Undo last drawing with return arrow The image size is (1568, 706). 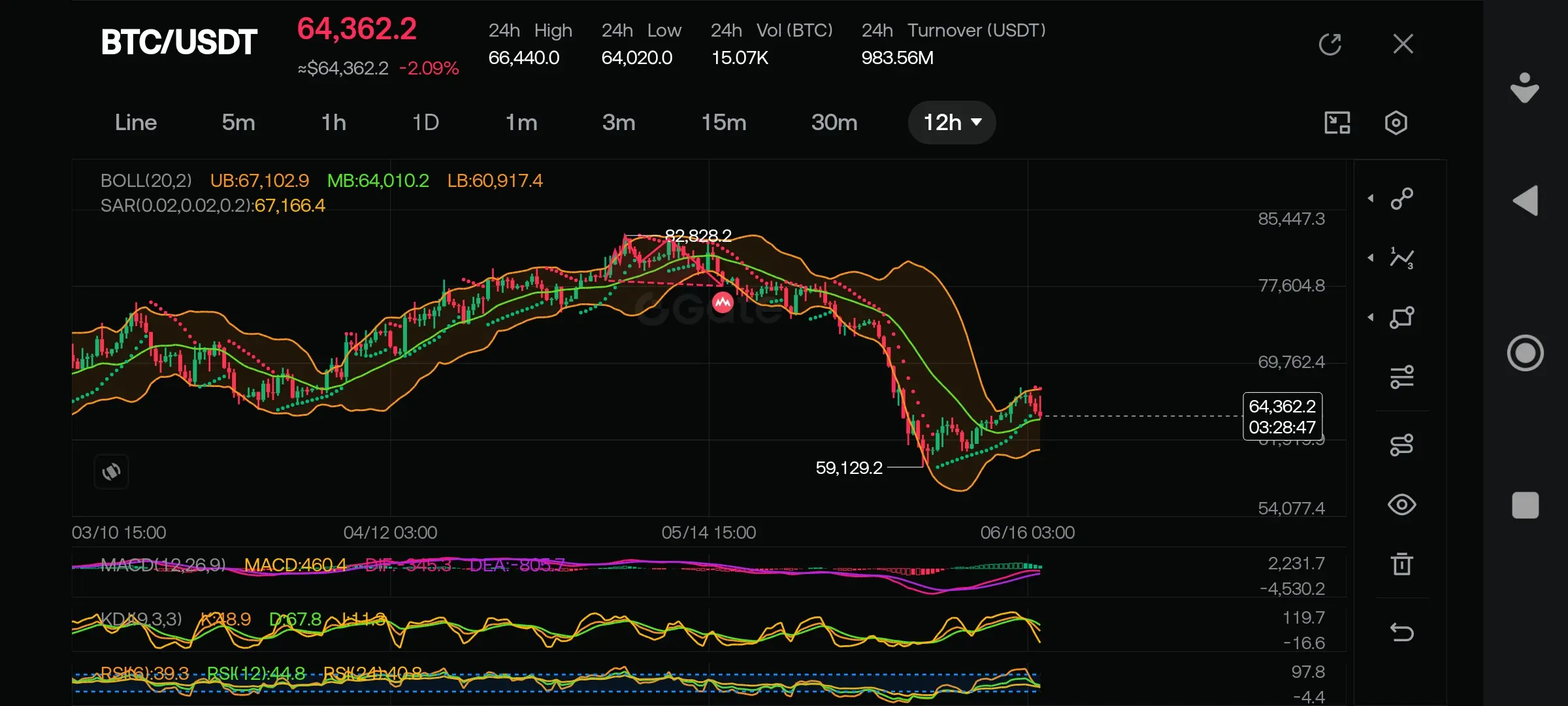pyautogui.click(x=1402, y=632)
